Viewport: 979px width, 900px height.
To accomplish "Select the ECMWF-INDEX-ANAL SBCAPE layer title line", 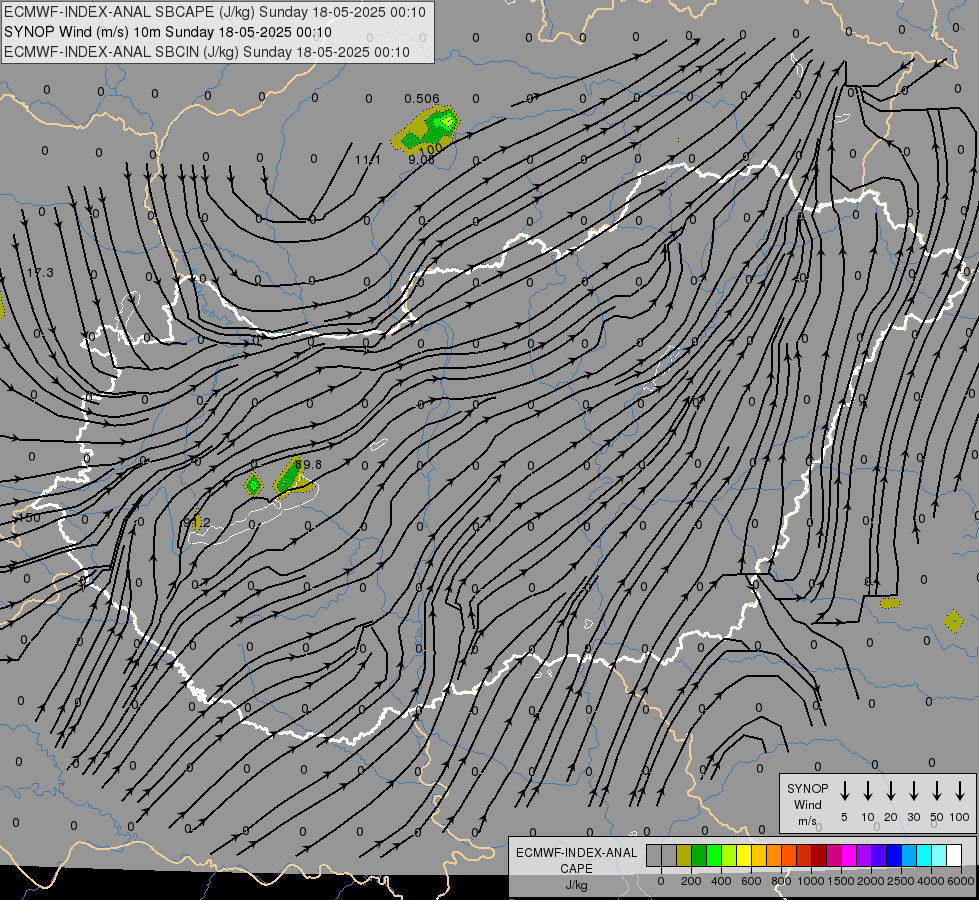I will [x=215, y=12].
